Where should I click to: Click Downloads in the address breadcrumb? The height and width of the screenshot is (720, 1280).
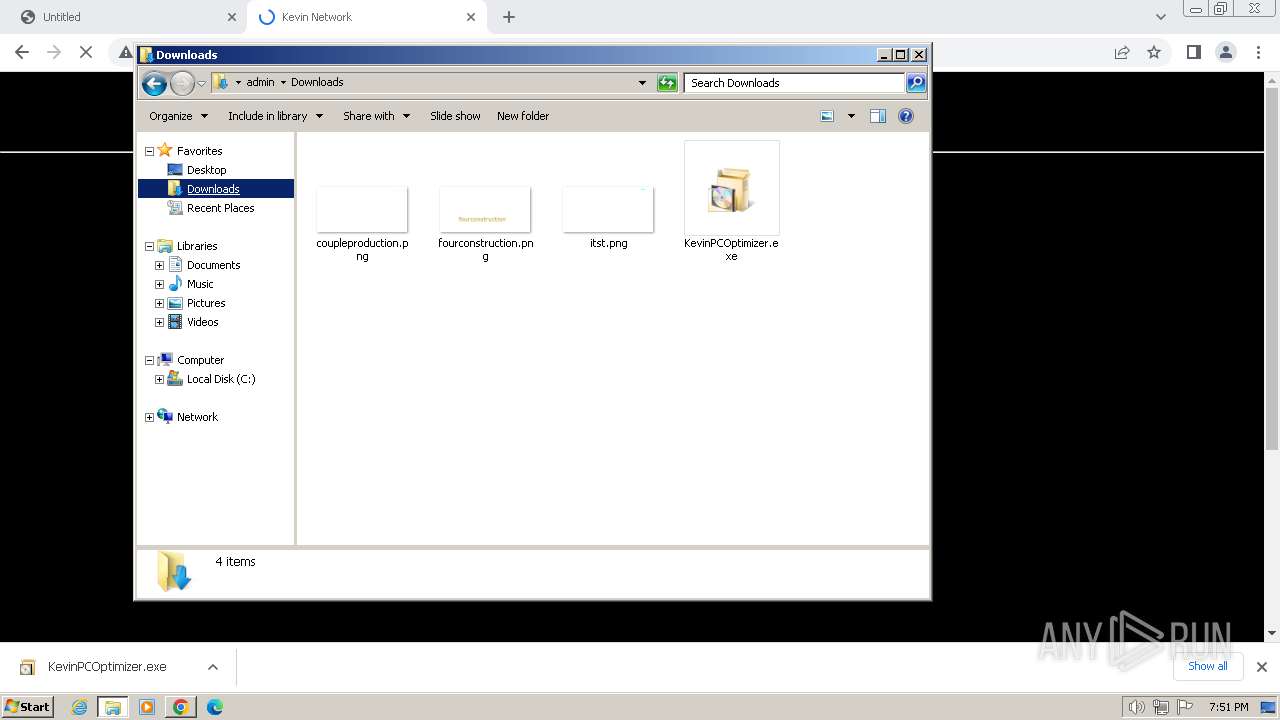(x=317, y=83)
